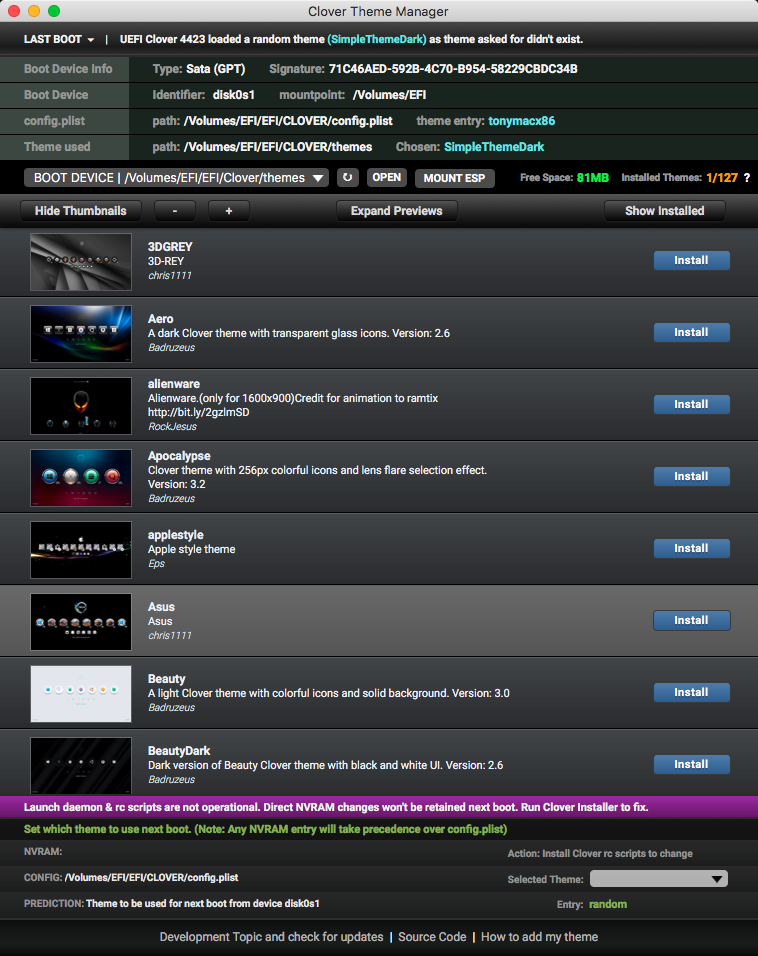
Task: Open the alienware theme thumbnail
Action: [81, 405]
